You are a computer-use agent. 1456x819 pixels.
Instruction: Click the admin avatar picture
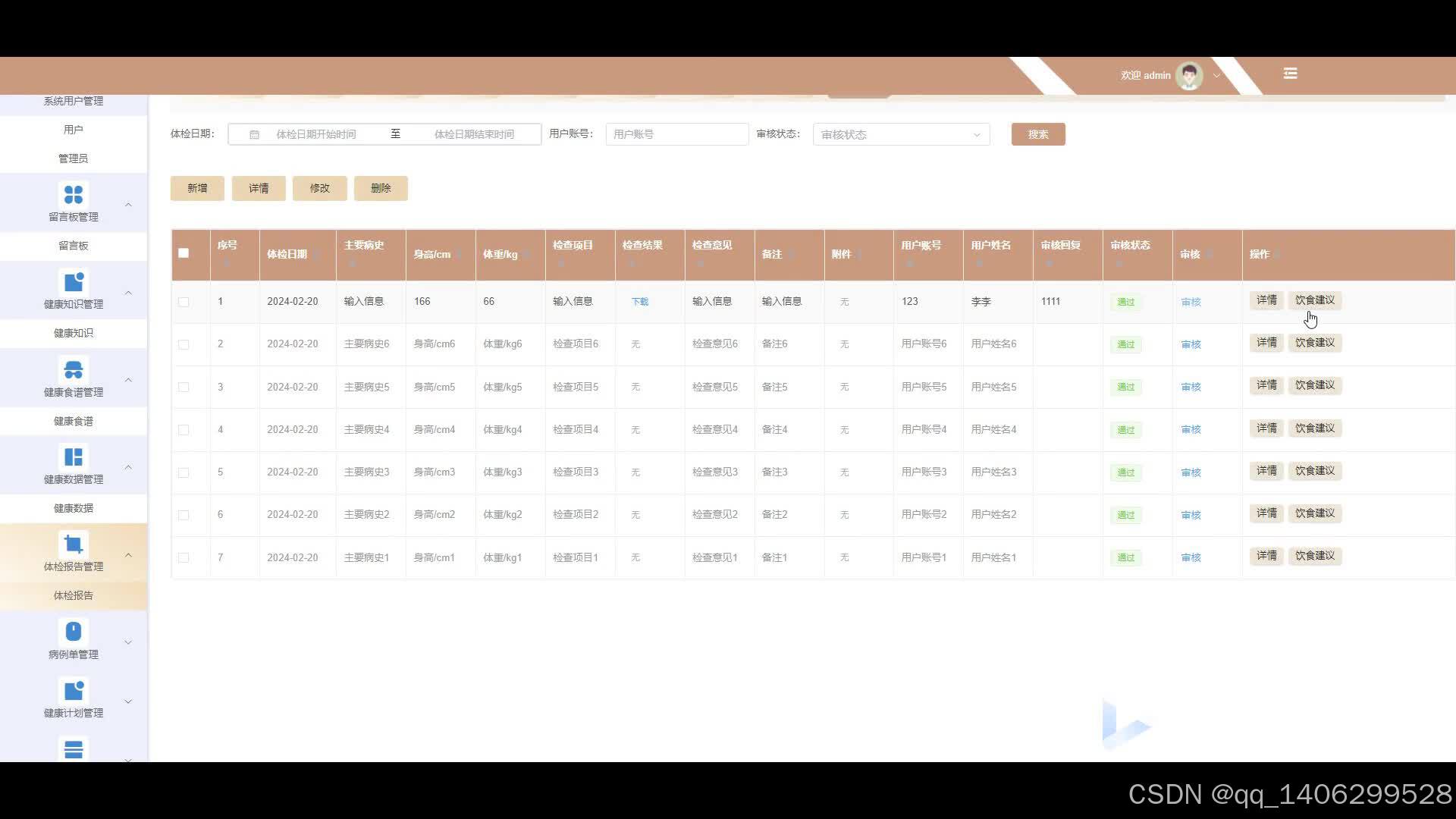pyautogui.click(x=1188, y=75)
